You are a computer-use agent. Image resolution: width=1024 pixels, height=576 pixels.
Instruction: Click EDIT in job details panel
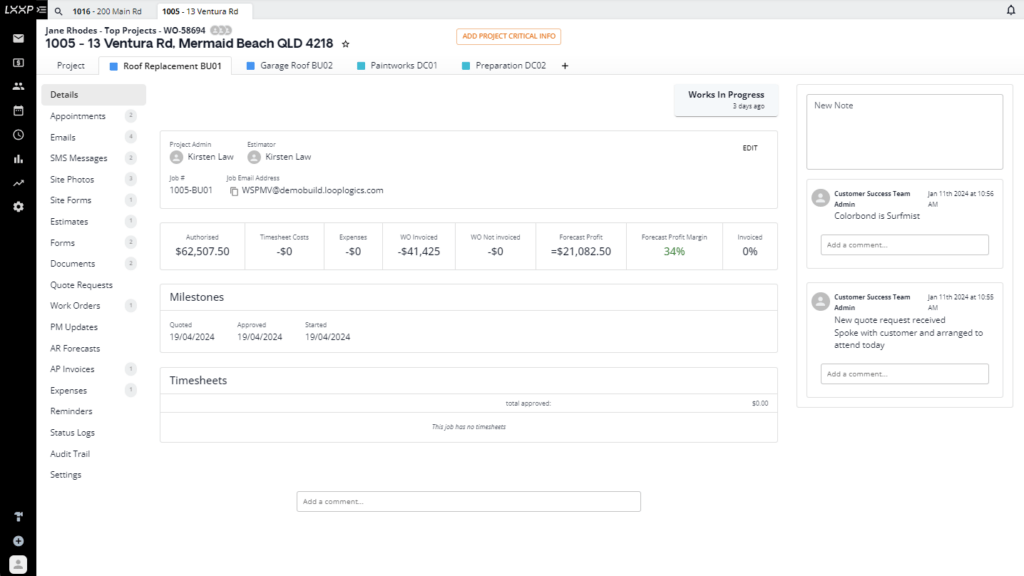tap(749, 148)
